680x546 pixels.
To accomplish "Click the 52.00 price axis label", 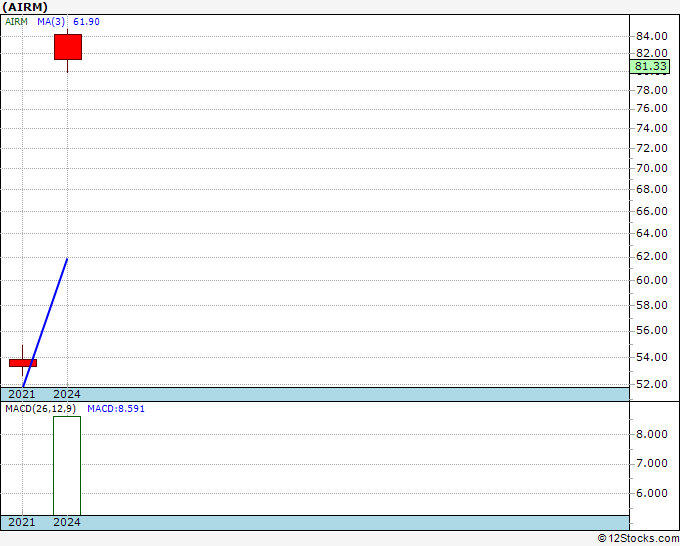I will pyautogui.click(x=651, y=384).
